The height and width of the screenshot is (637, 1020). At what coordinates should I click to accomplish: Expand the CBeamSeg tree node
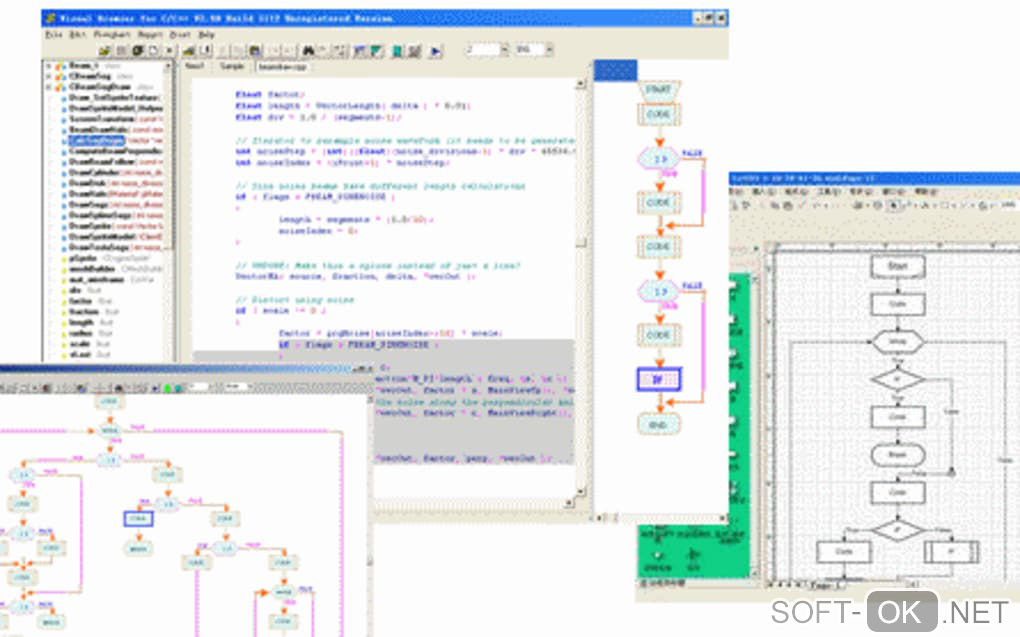pos(49,76)
